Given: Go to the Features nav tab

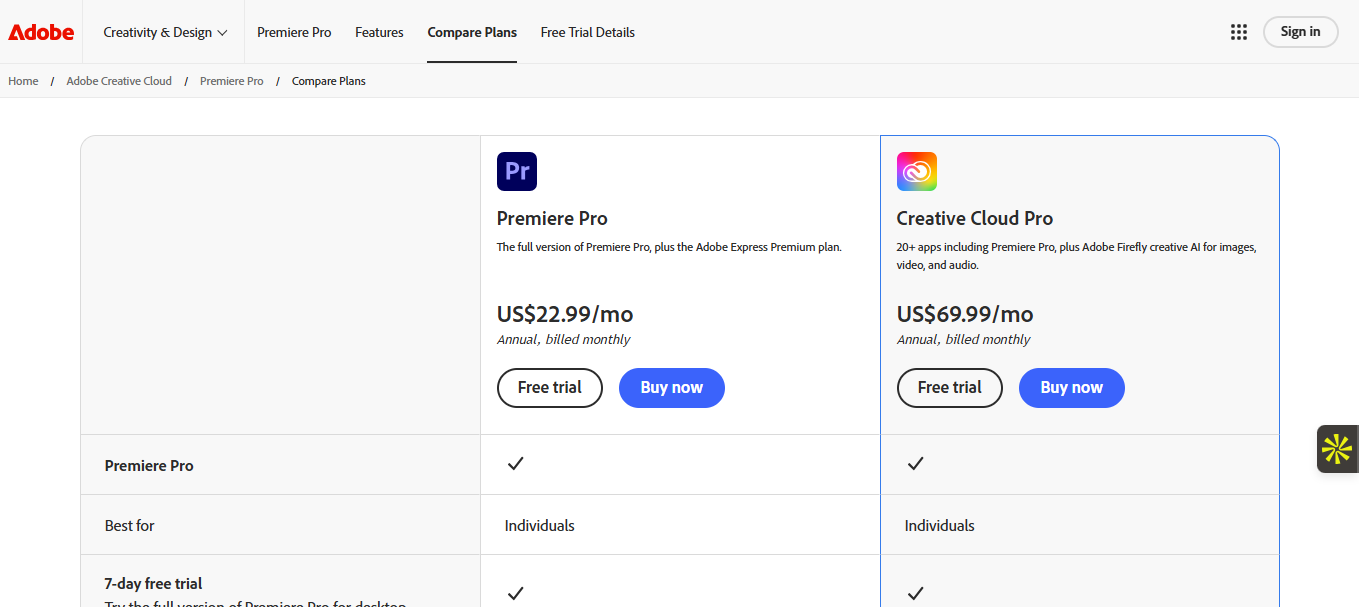Looking at the screenshot, I should click(379, 32).
